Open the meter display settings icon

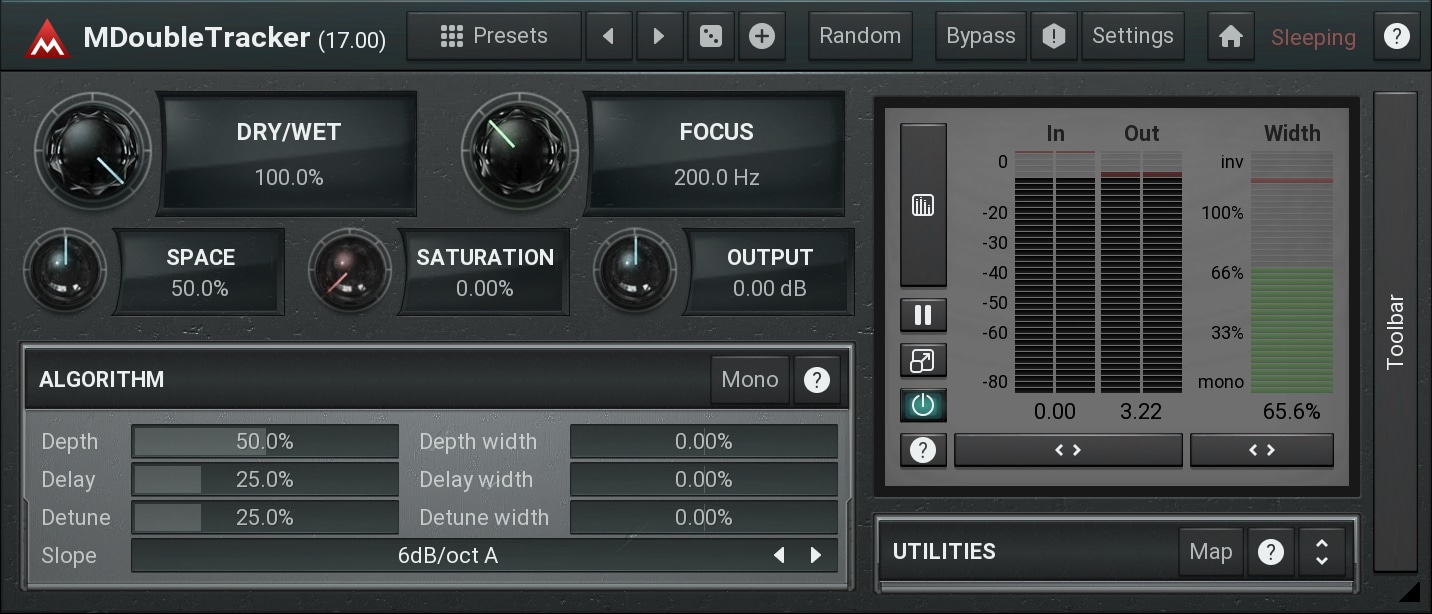(922, 205)
